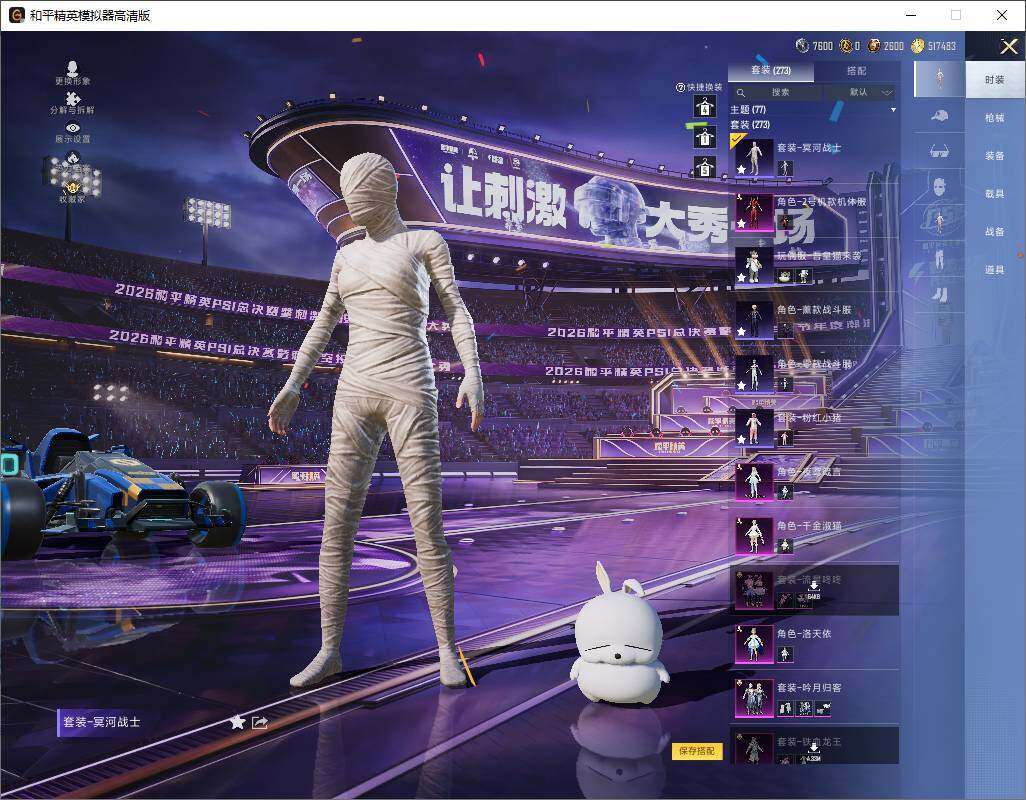
Task: Select the 主题 (77) category row
Action: pos(813,110)
